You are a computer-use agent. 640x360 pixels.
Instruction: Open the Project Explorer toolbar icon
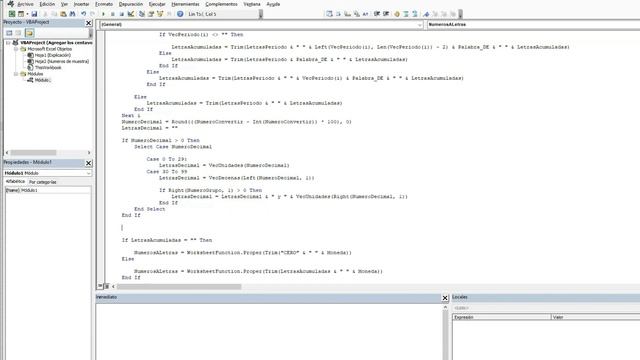pos(142,14)
